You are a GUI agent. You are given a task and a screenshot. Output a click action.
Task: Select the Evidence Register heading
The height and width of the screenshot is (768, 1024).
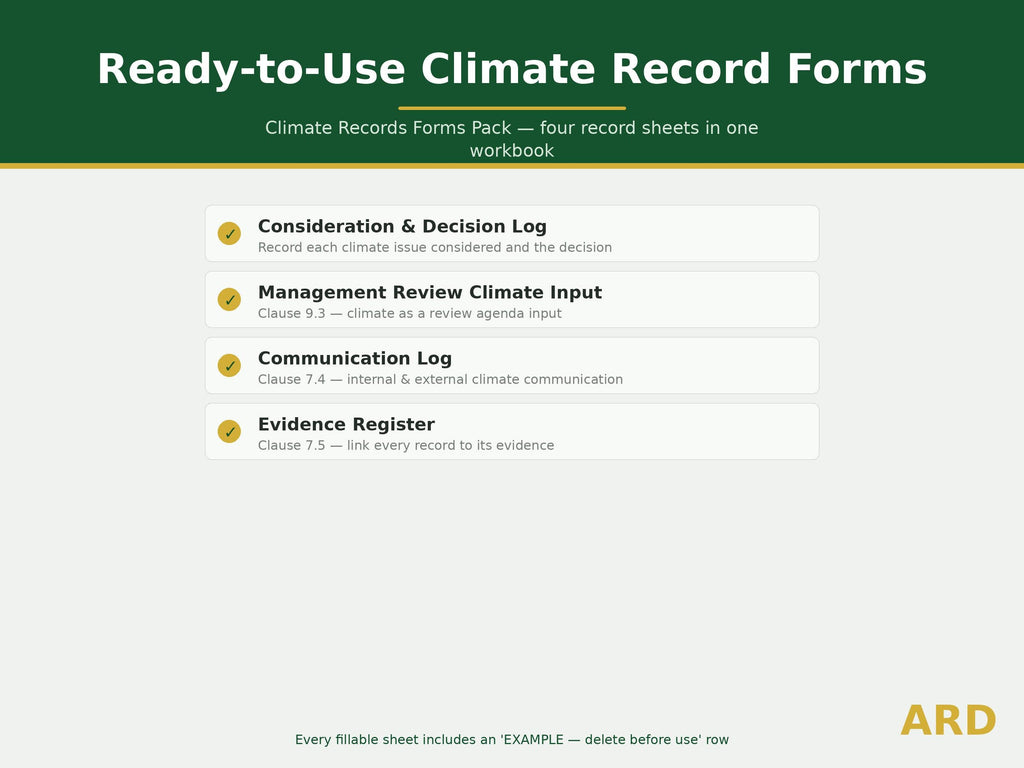coord(346,424)
